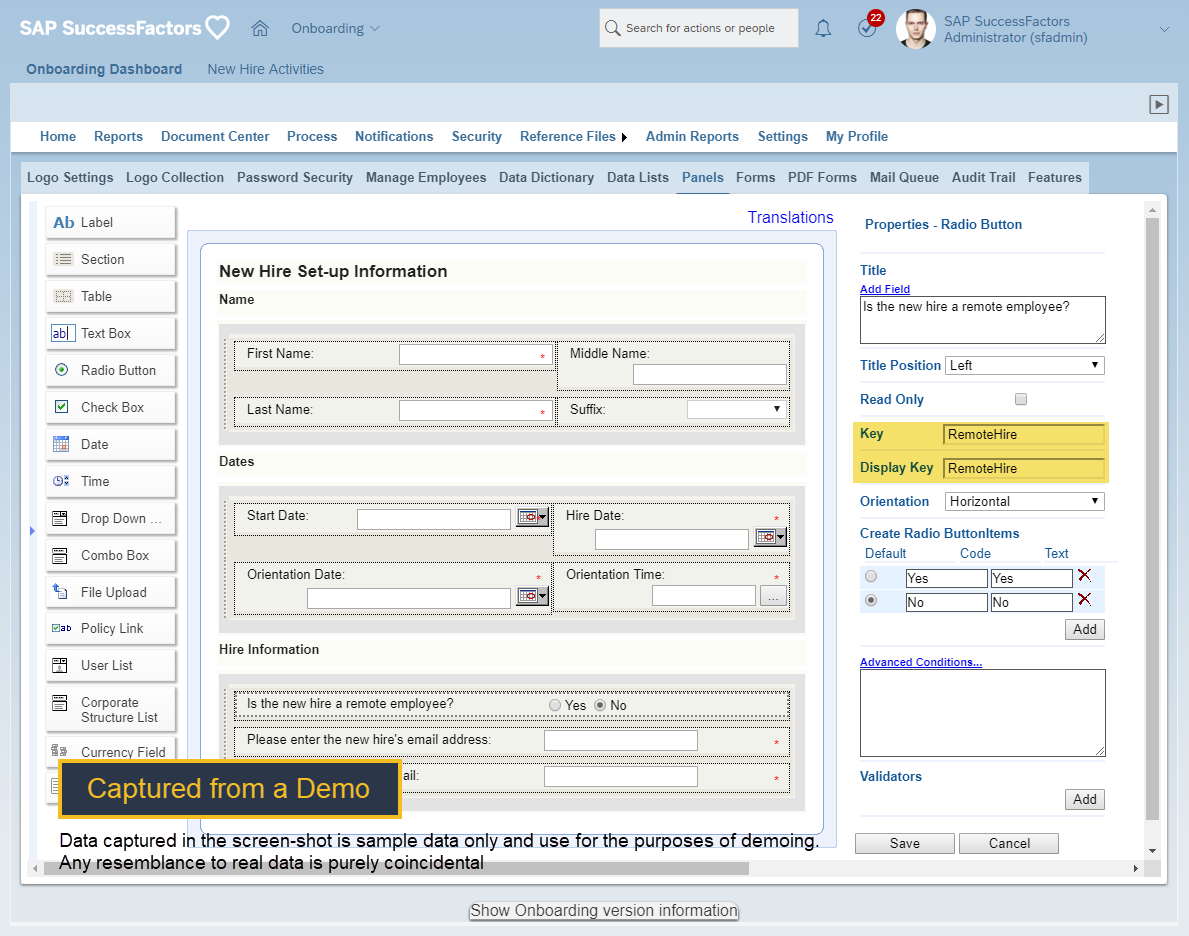Open the Hire Date calendar picker
The width and height of the screenshot is (1189, 936).
(771, 537)
